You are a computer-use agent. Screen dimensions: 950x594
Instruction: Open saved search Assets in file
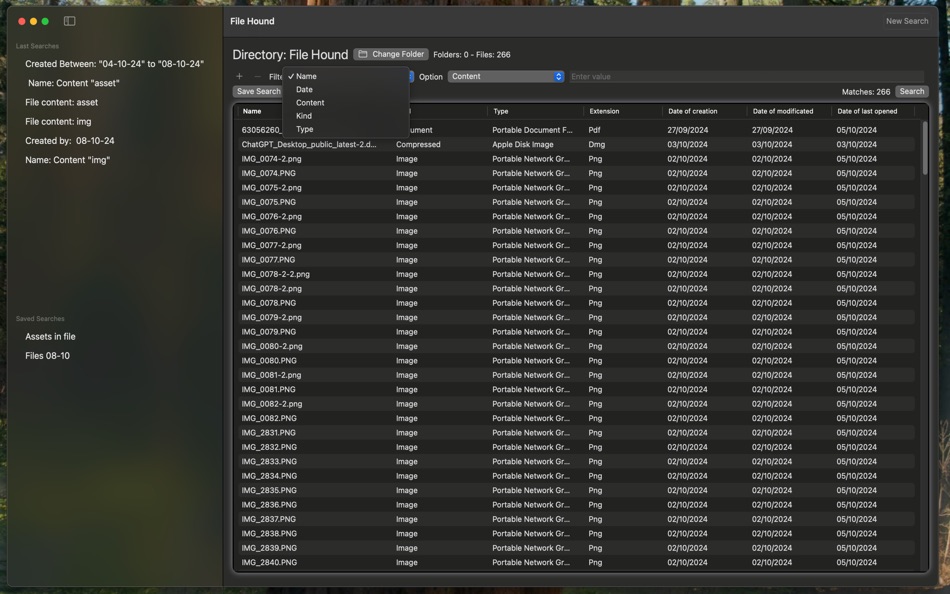point(50,336)
